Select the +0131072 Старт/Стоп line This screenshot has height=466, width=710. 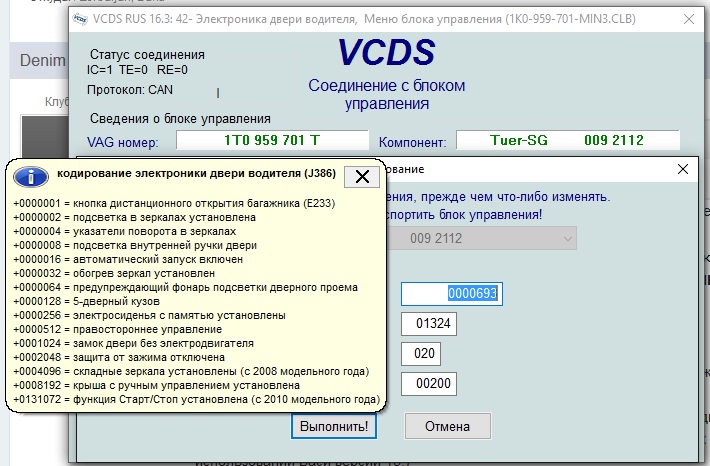point(197,399)
